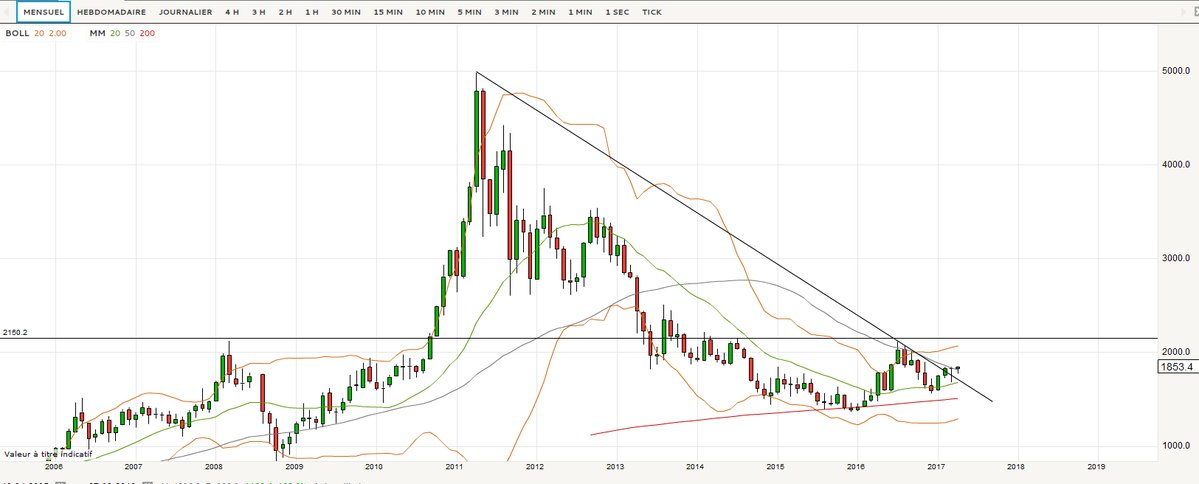
Task: Select the 10 MIN timeframe
Action: pyautogui.click(x=430, y=12)
